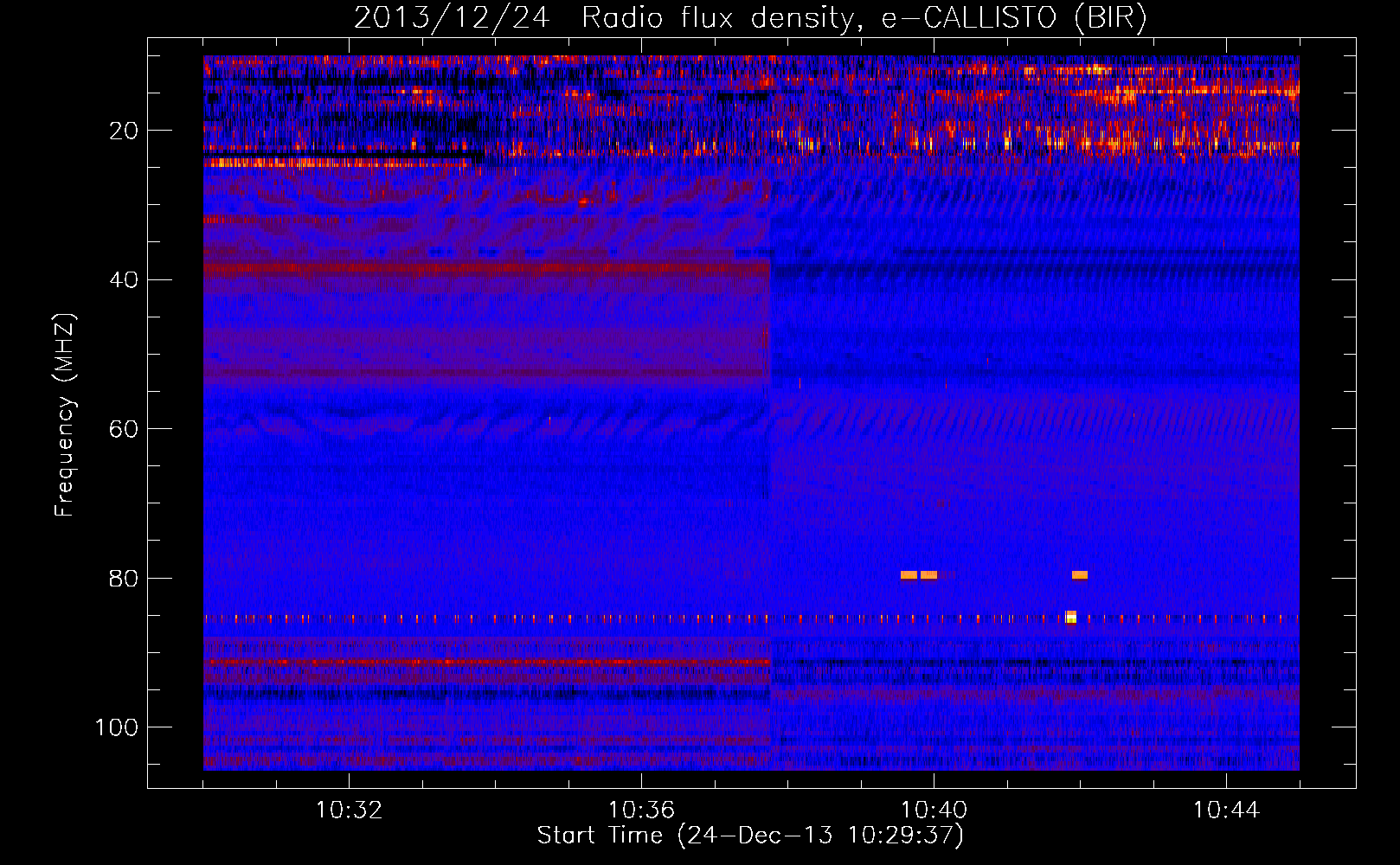This screenshot has width=1400, height=865.
Task: Click the bright white burst near 85 MHz
Action: point(1071,617)
